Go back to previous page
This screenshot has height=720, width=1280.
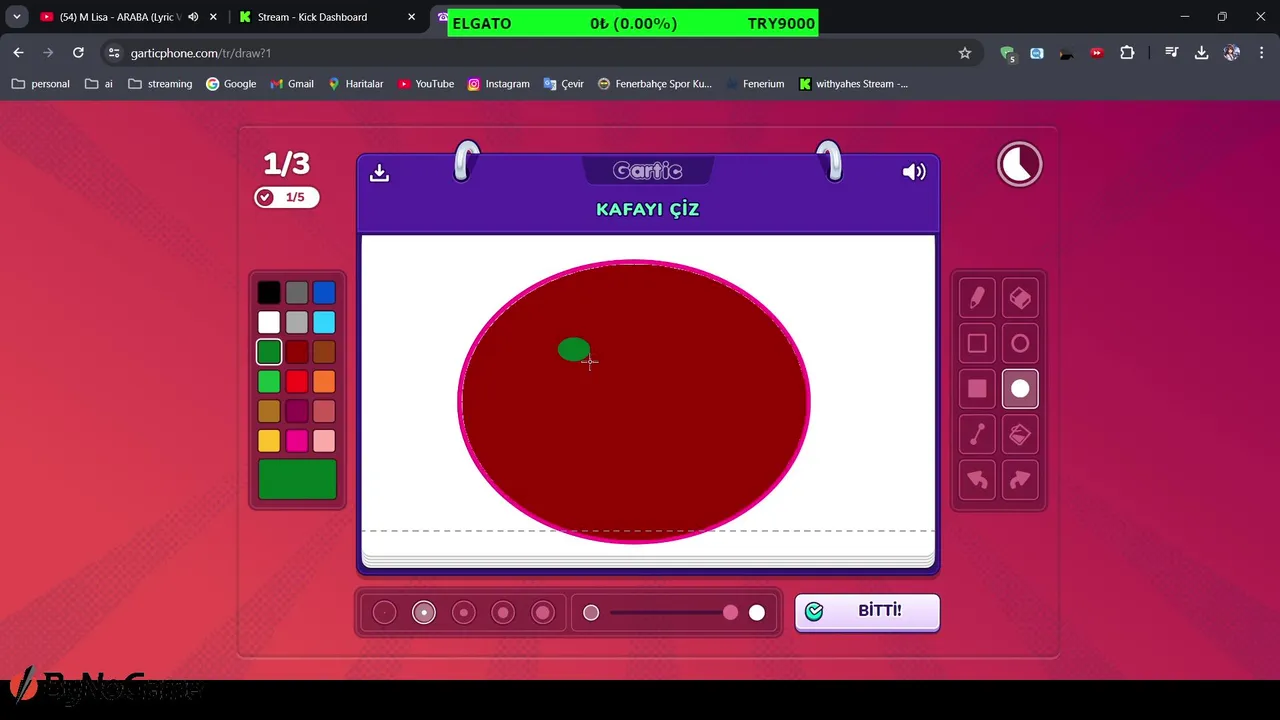click(18, 53)
